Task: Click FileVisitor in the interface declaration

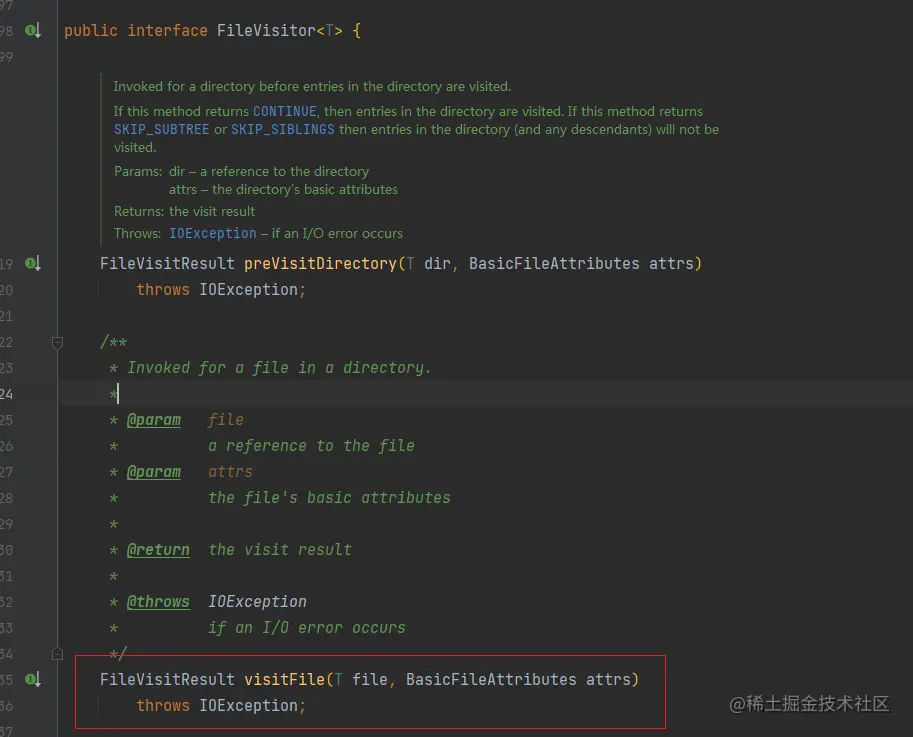Action: pyautogui.click(x=266, y=30)
